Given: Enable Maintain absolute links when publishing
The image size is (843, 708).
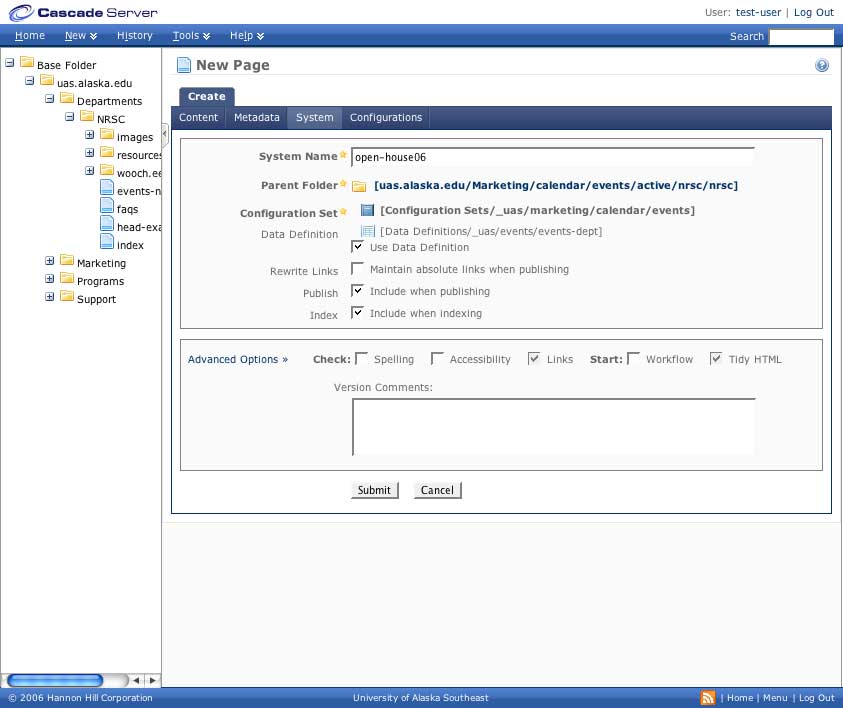Looking at the screenshot, I should [x=358, y=270].
